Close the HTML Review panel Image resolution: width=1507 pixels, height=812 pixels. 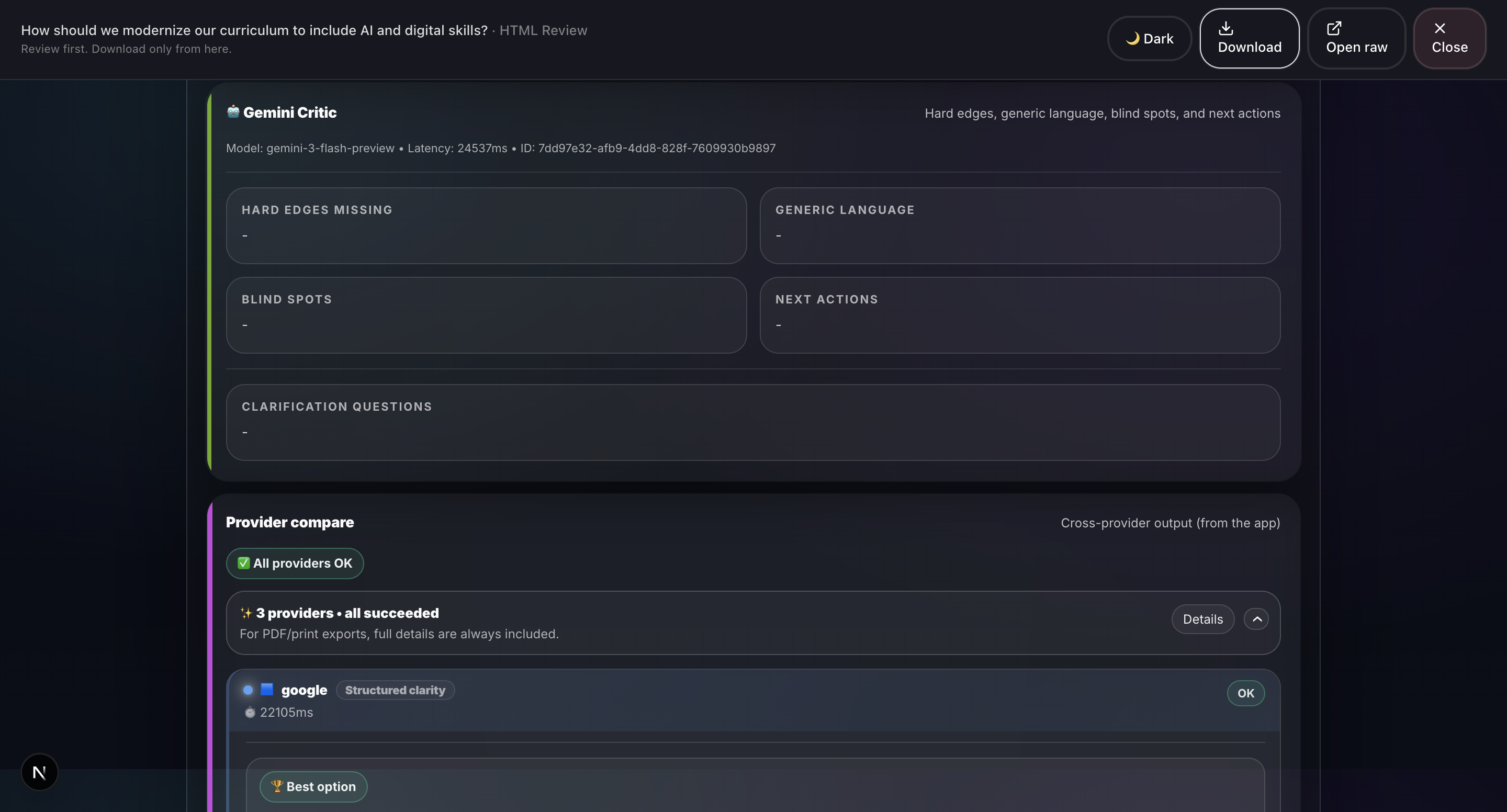point(1449,39)
